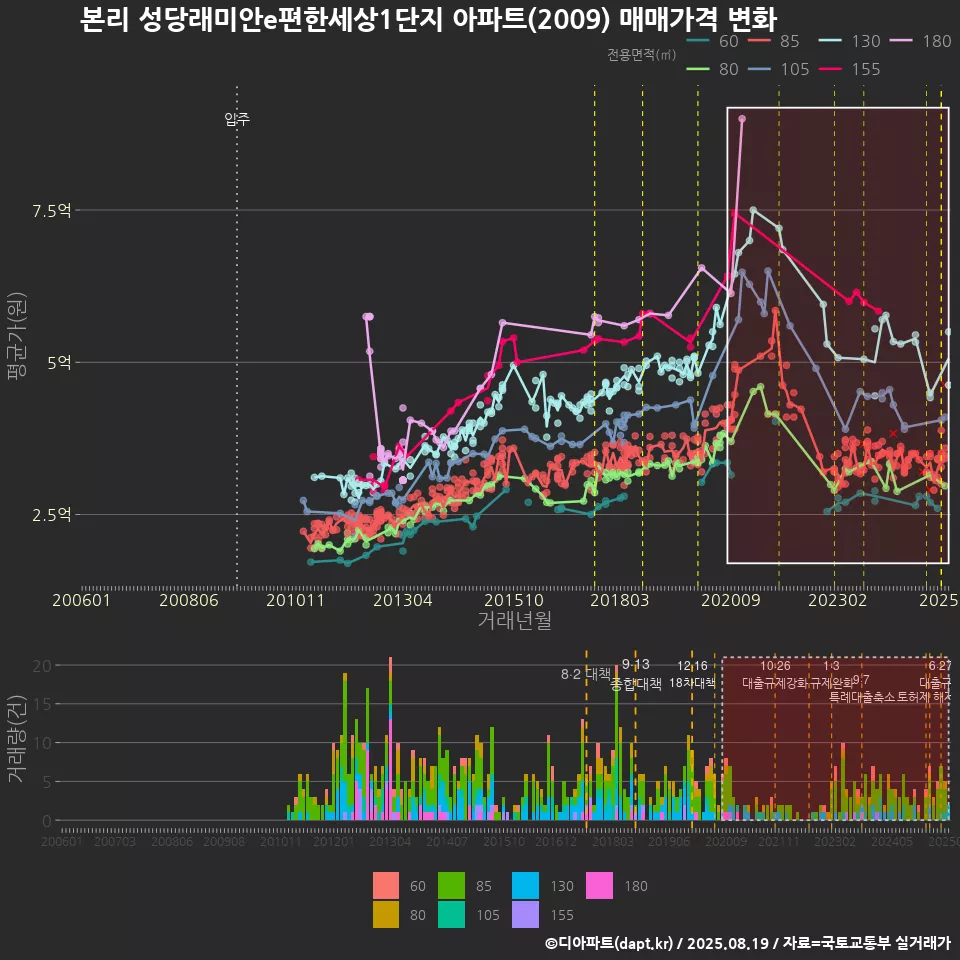
Task: Click the pink 180 bar legend swatch
Action: point(599,885)
